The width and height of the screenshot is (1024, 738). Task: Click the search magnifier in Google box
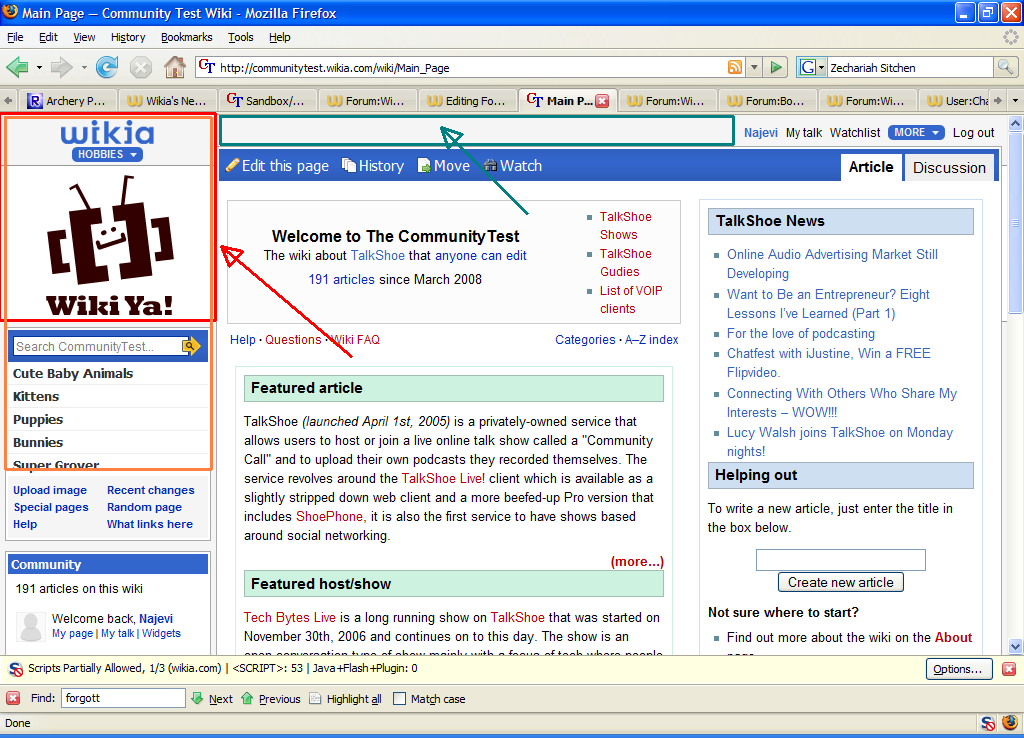1005,67
